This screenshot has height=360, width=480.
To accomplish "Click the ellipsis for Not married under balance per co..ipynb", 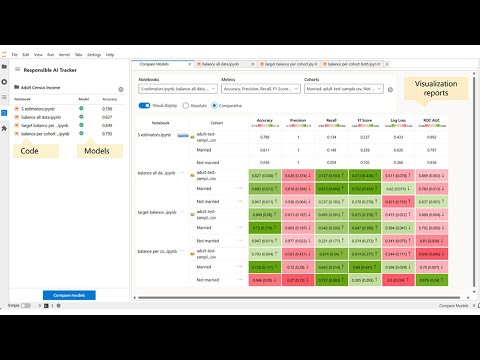I will pyautogui.click(x=240, y=279).
